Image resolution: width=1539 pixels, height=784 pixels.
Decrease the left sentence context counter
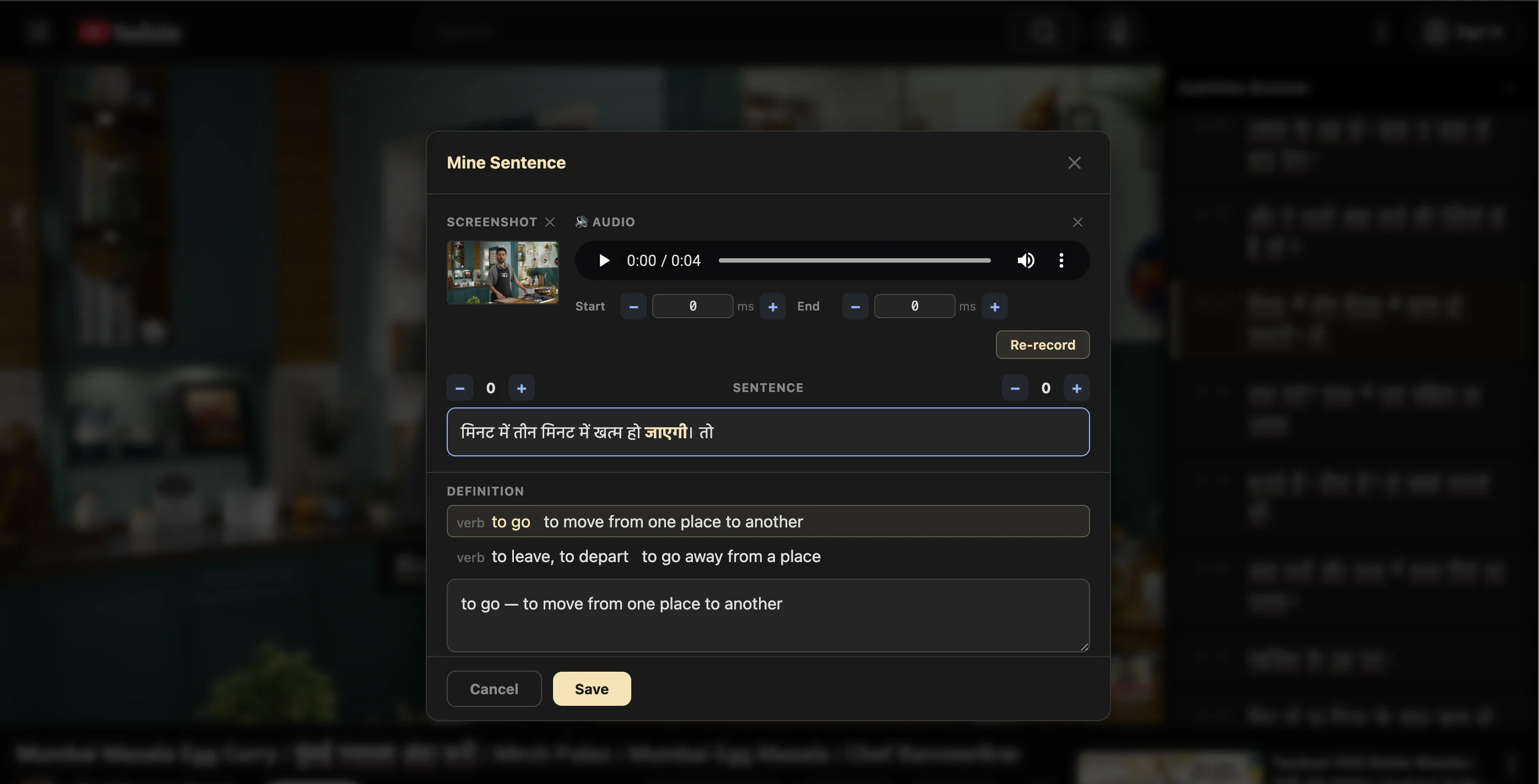[x=459, y=388]
